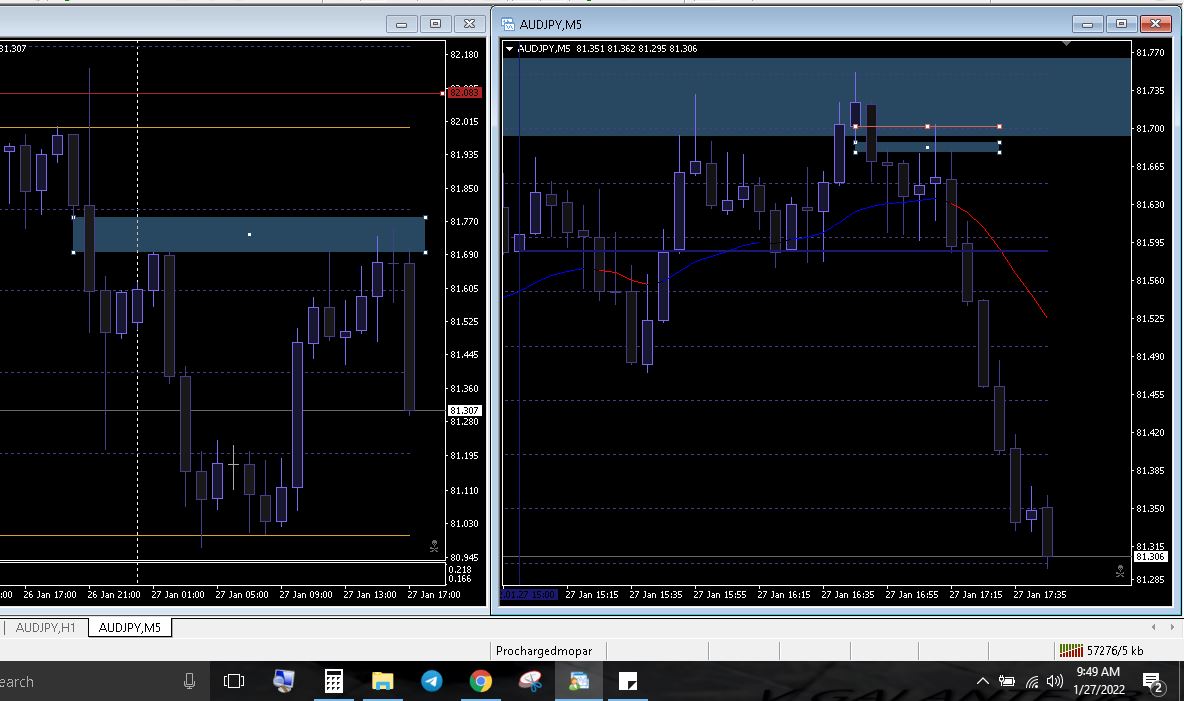
Task: Click the AUDJPY,M5 chart window icon
Action: (x=508, y=24)
